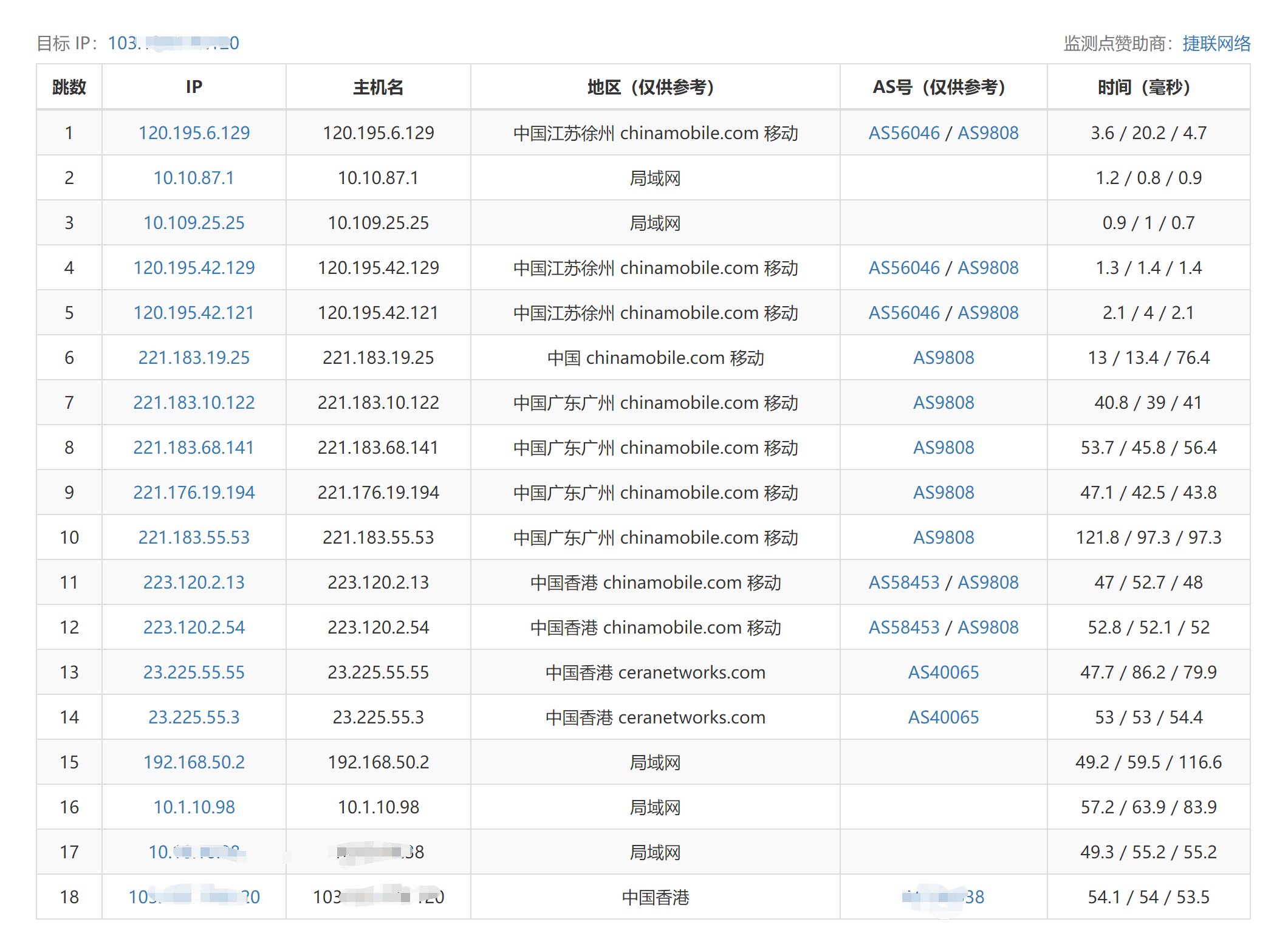This screenshot has height=933, width=1288.
Task: Click AS9808 in hop 5 row
Action: (x=988, y=313)
